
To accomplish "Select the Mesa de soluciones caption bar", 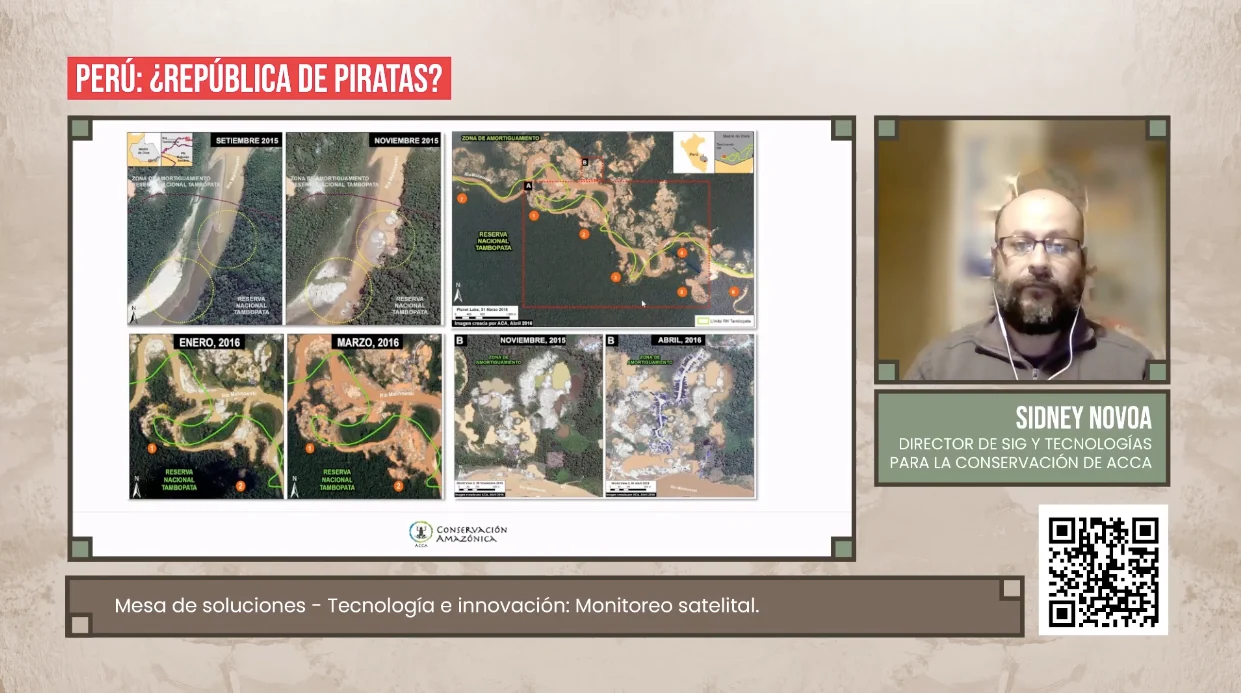I will [440, 604].
